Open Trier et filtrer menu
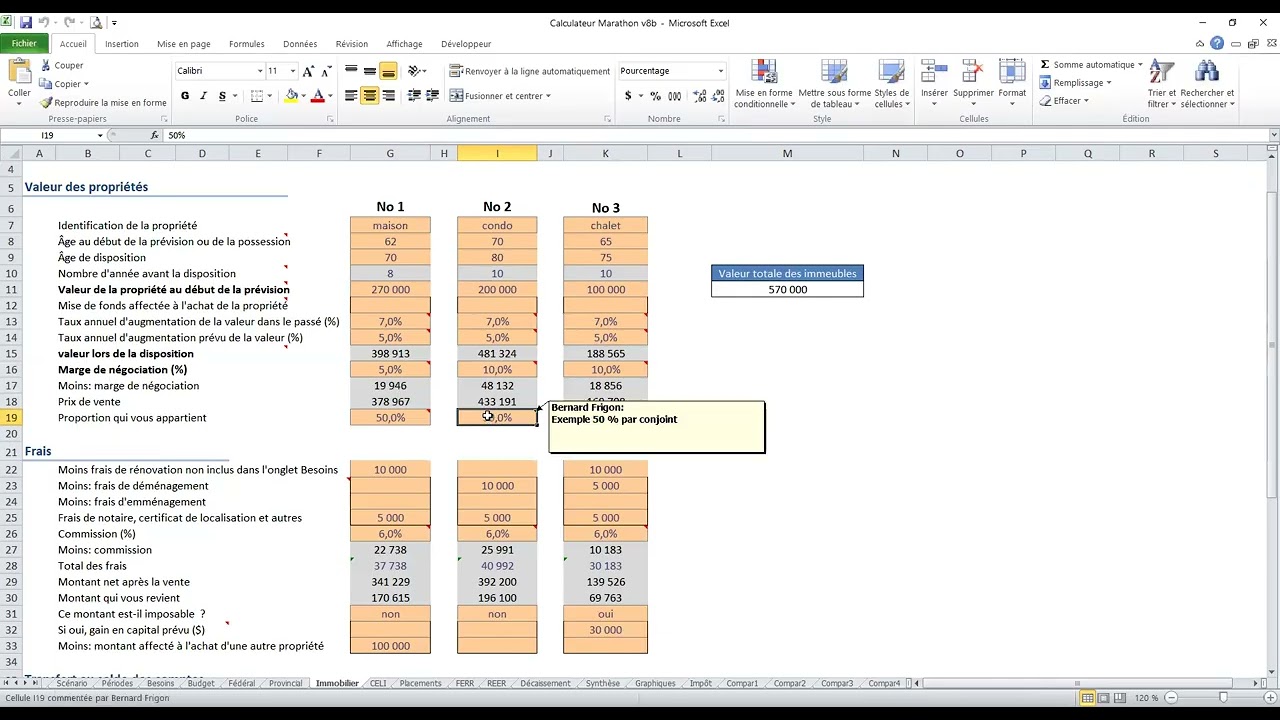 pyautogui.click(x=1161, y=85)
